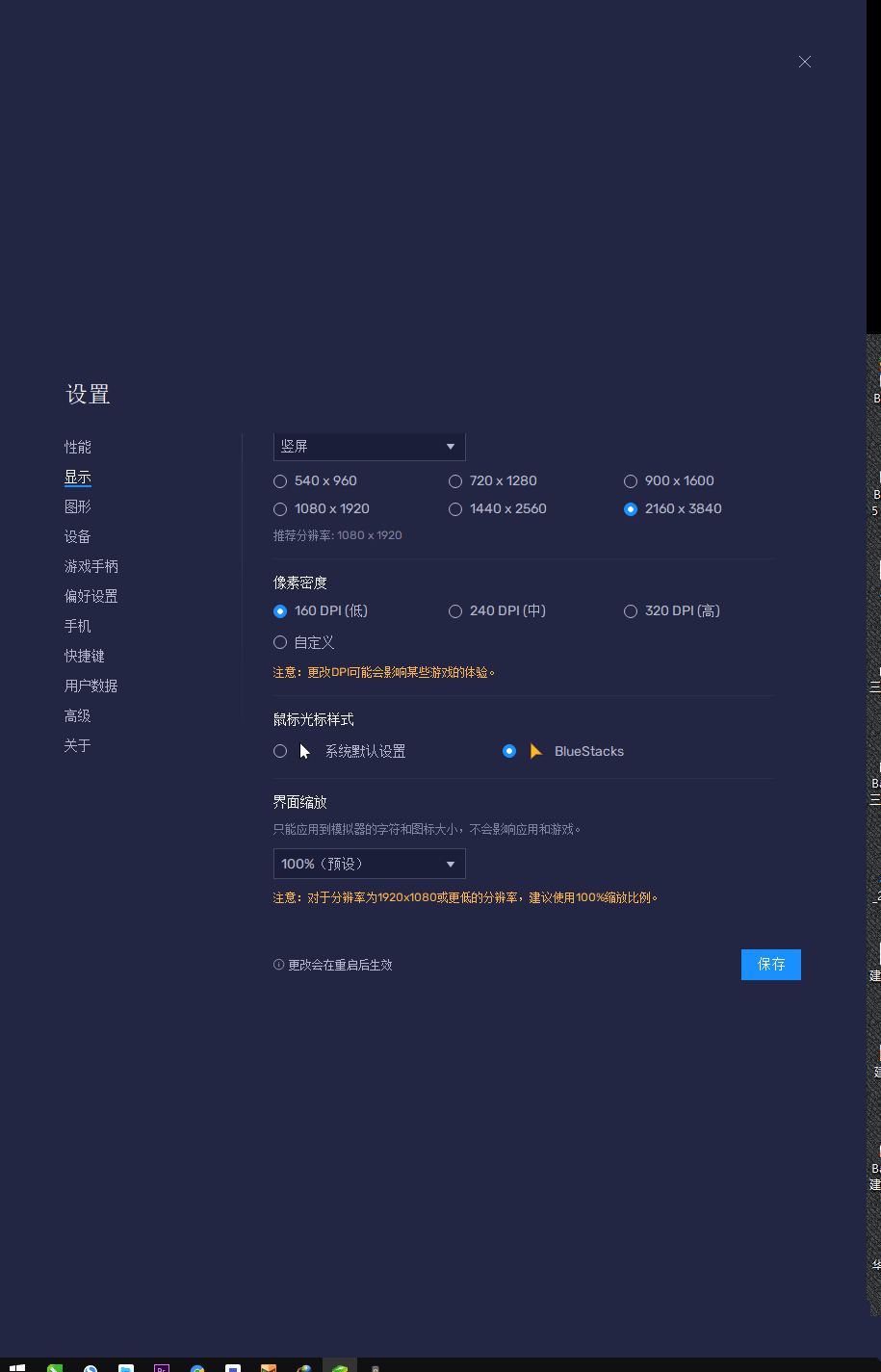Click the info icon beside restart notice

point(279,965)
